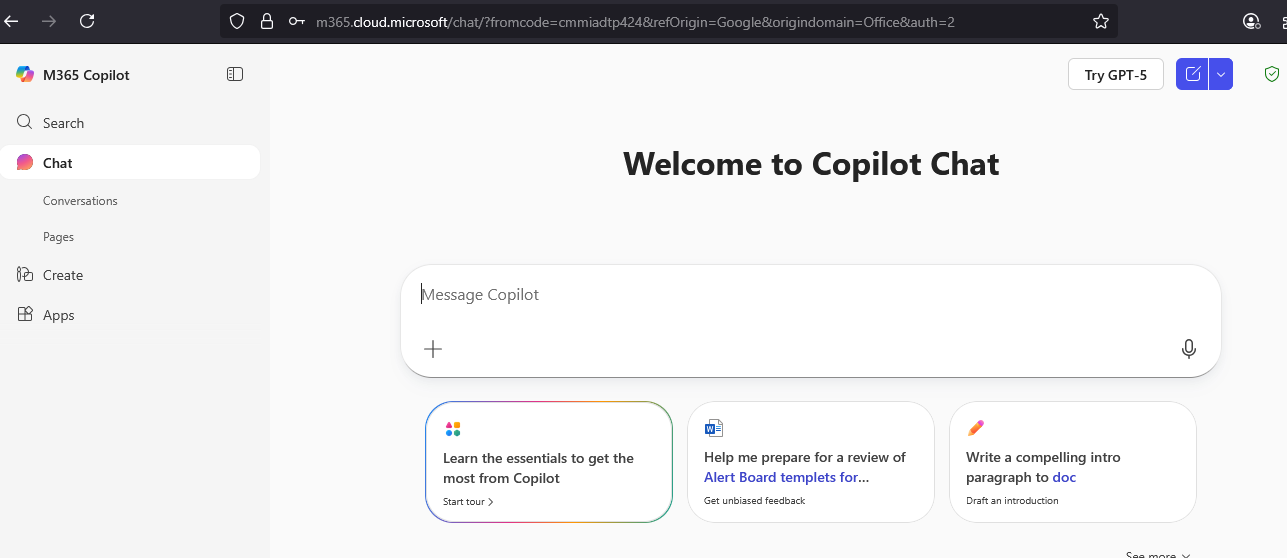The width and height of the screenshot is (1287, 558).
Task: Click the padlock site security icon
Action: 266,21
